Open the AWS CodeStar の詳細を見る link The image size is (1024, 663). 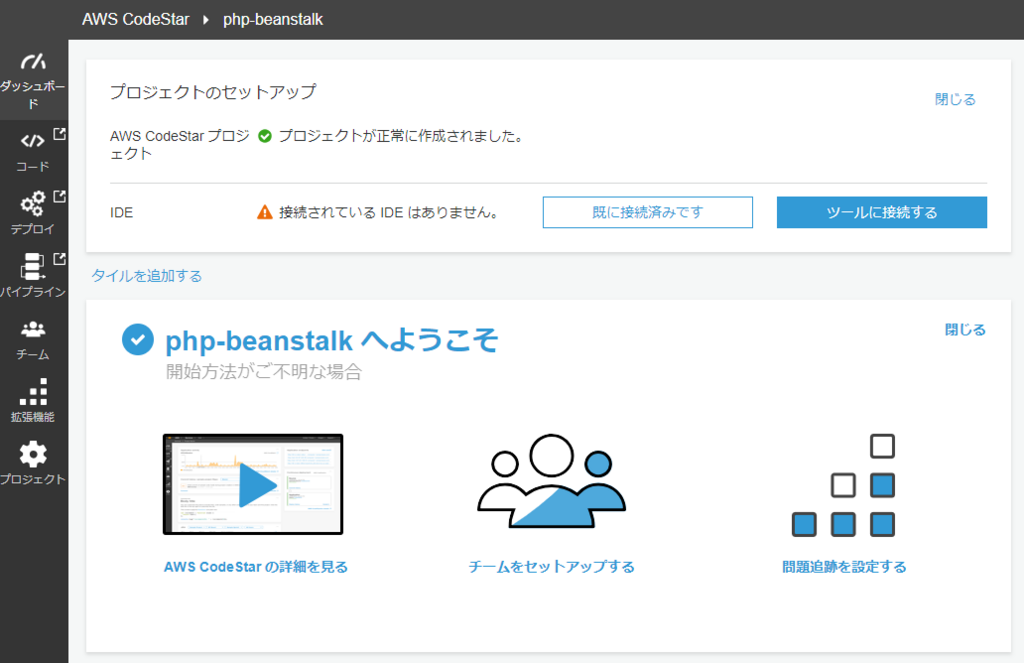point(255,567)
